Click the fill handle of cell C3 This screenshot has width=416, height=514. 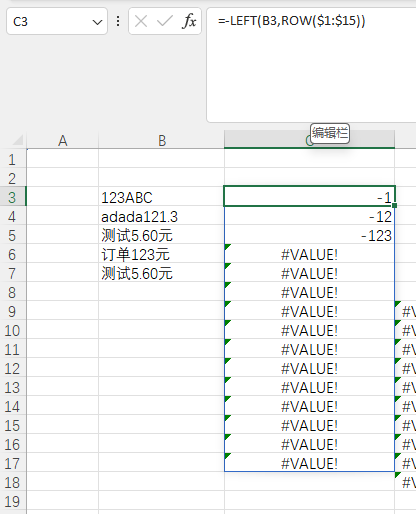coord(395,206)
